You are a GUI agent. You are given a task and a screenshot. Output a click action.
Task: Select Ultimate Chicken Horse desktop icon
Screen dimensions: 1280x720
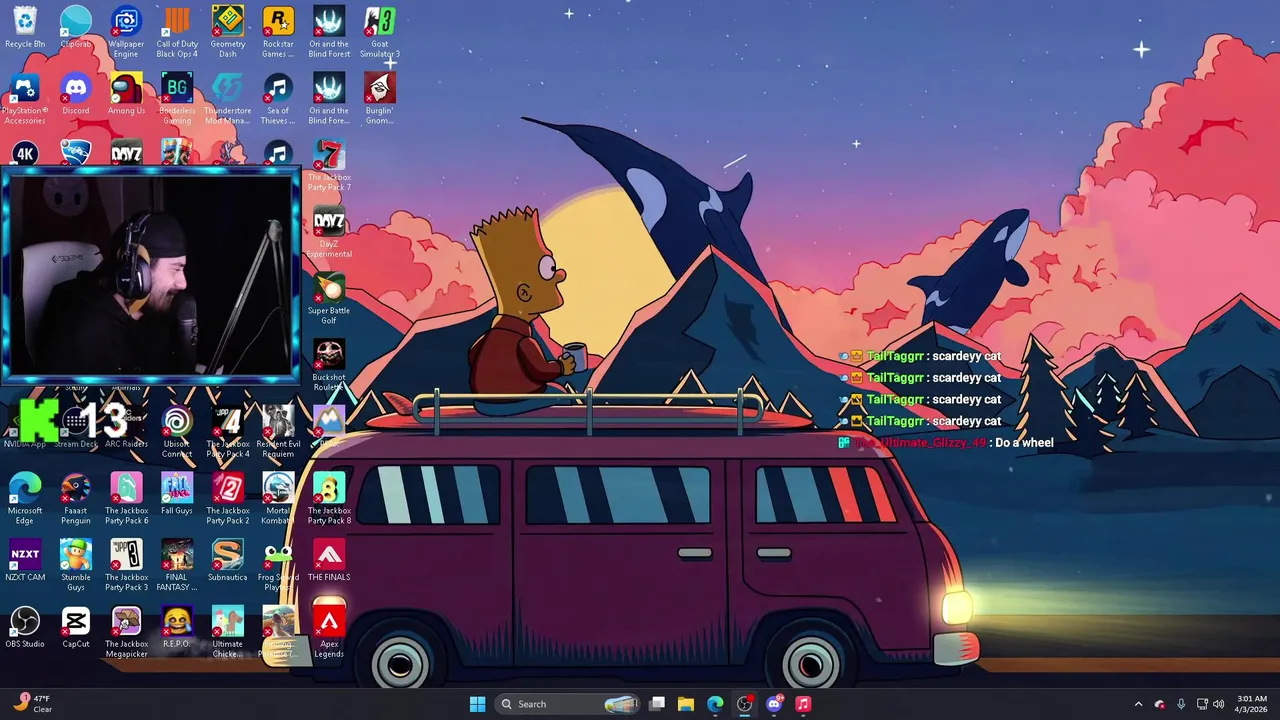pyautogui.click(x=227, y=633)
